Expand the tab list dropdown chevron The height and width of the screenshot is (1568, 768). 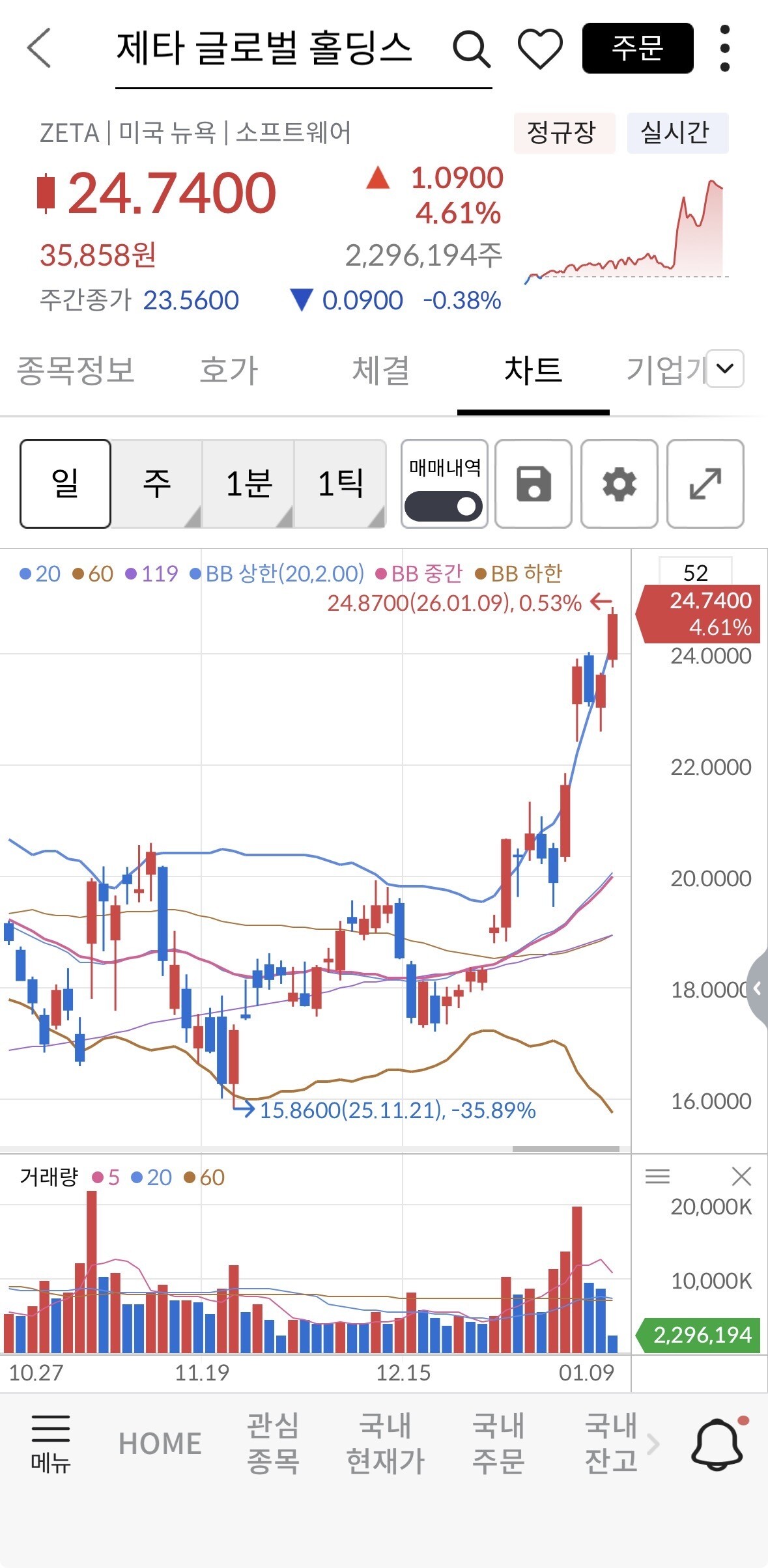725,369
